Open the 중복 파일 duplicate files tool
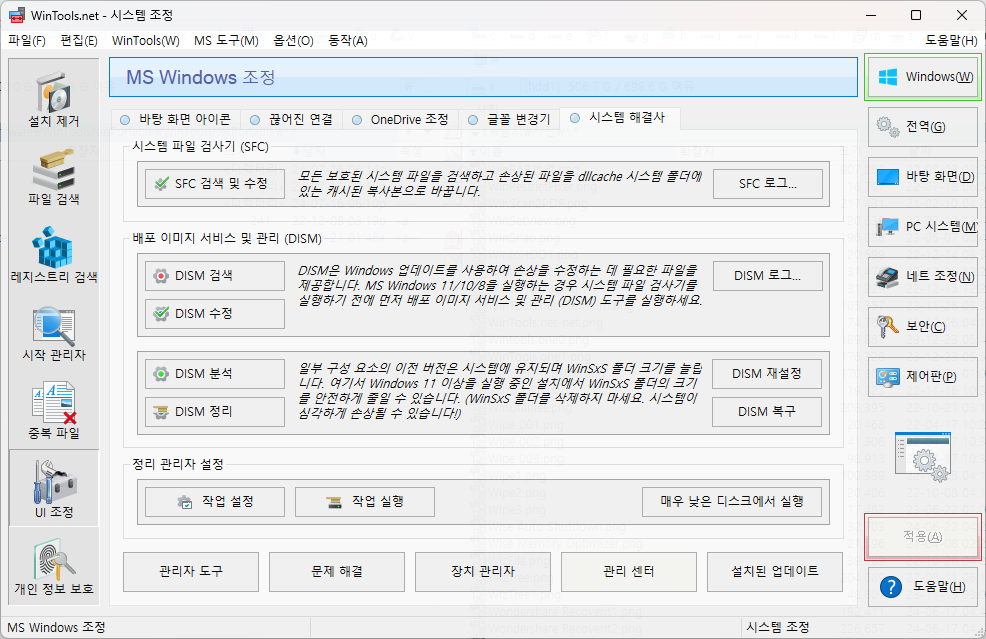The width and height of the screenshot is (986, 639). pyautogui.click(x=54, y=410)
